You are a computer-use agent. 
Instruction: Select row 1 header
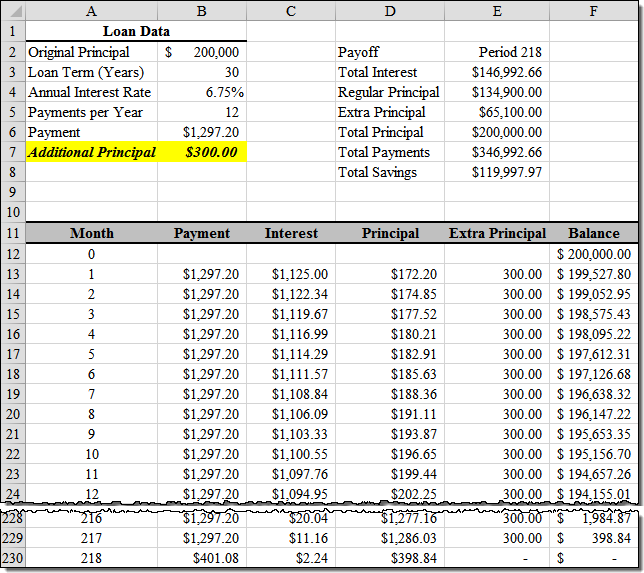(x=13, y=31)
